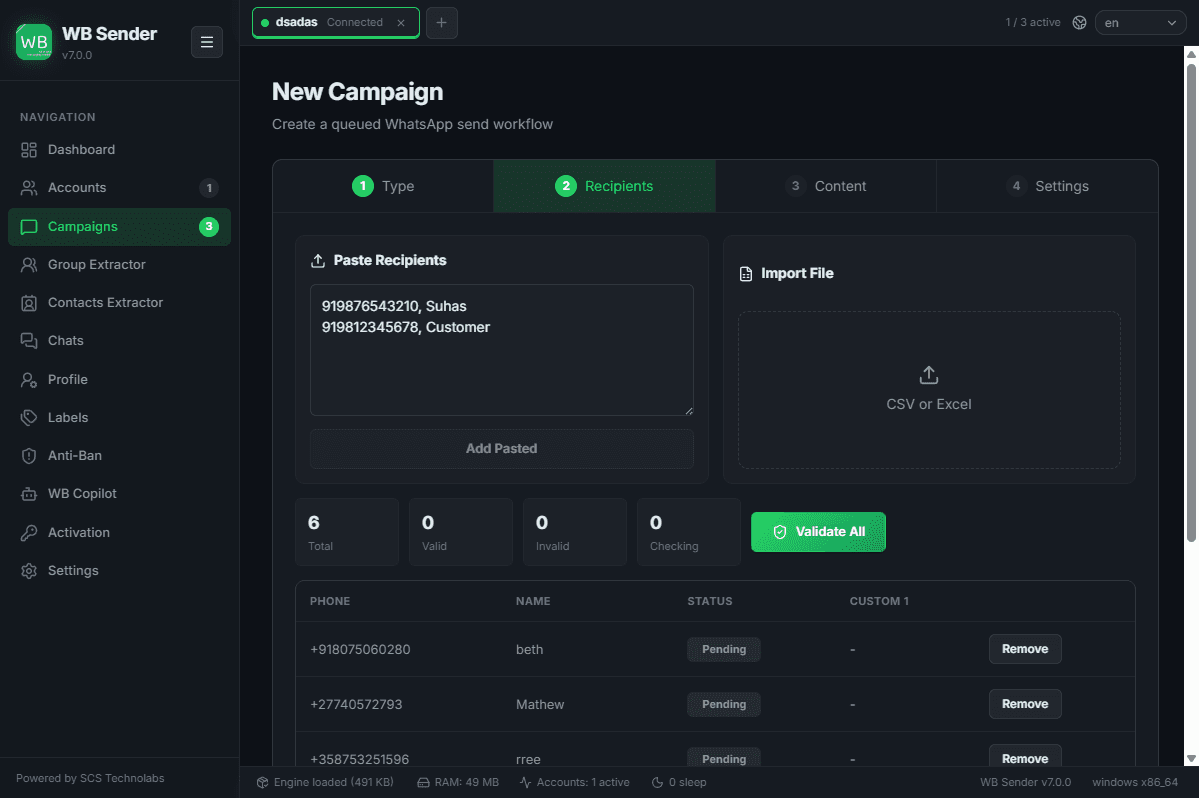Open Labels tag section
This screenshot has height=798, width=1199.
point(119,417)
